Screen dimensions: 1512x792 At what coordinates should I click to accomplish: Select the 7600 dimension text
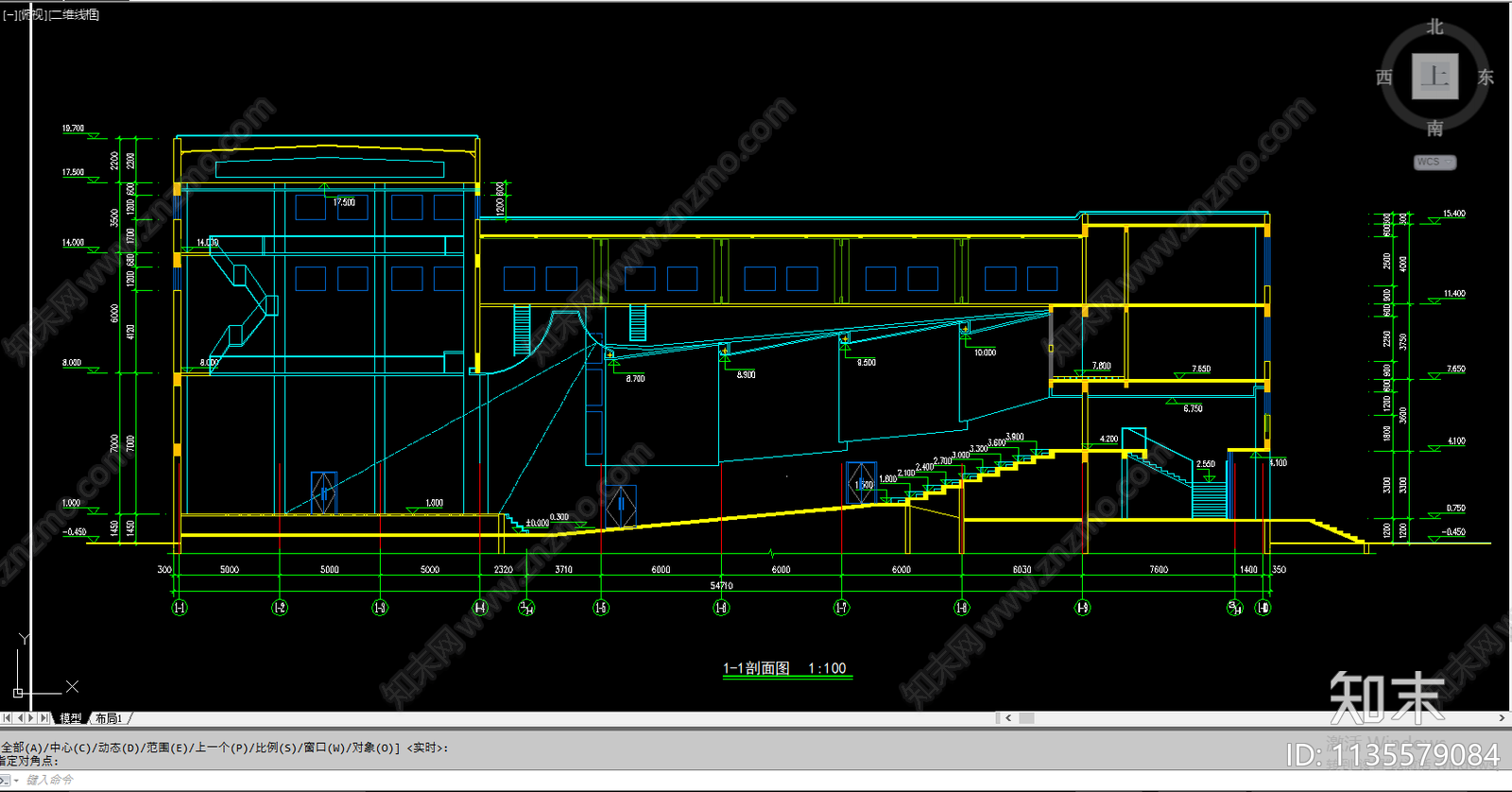[x=1159, y=570]
